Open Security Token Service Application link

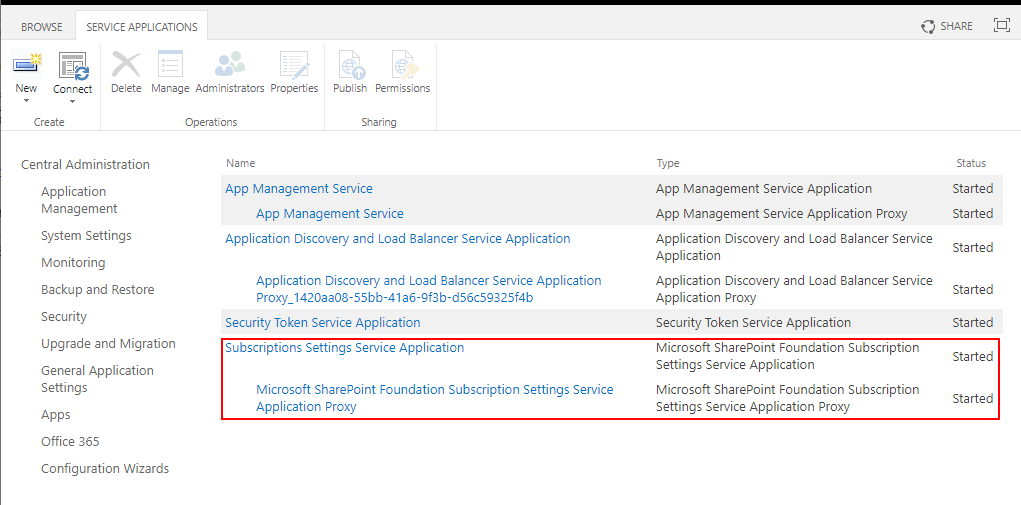click(x=322, y=323)
